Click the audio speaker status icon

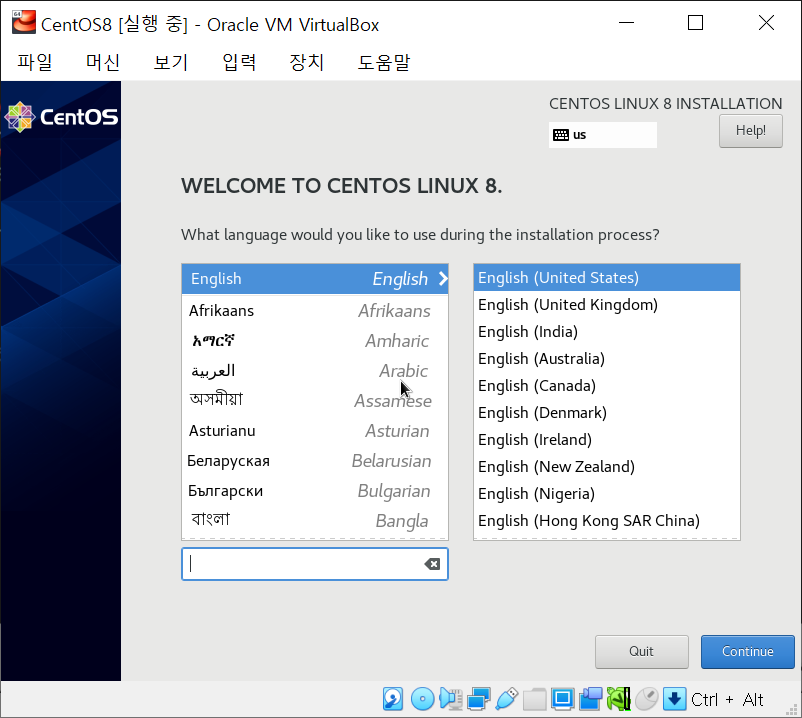pos(451,699)
